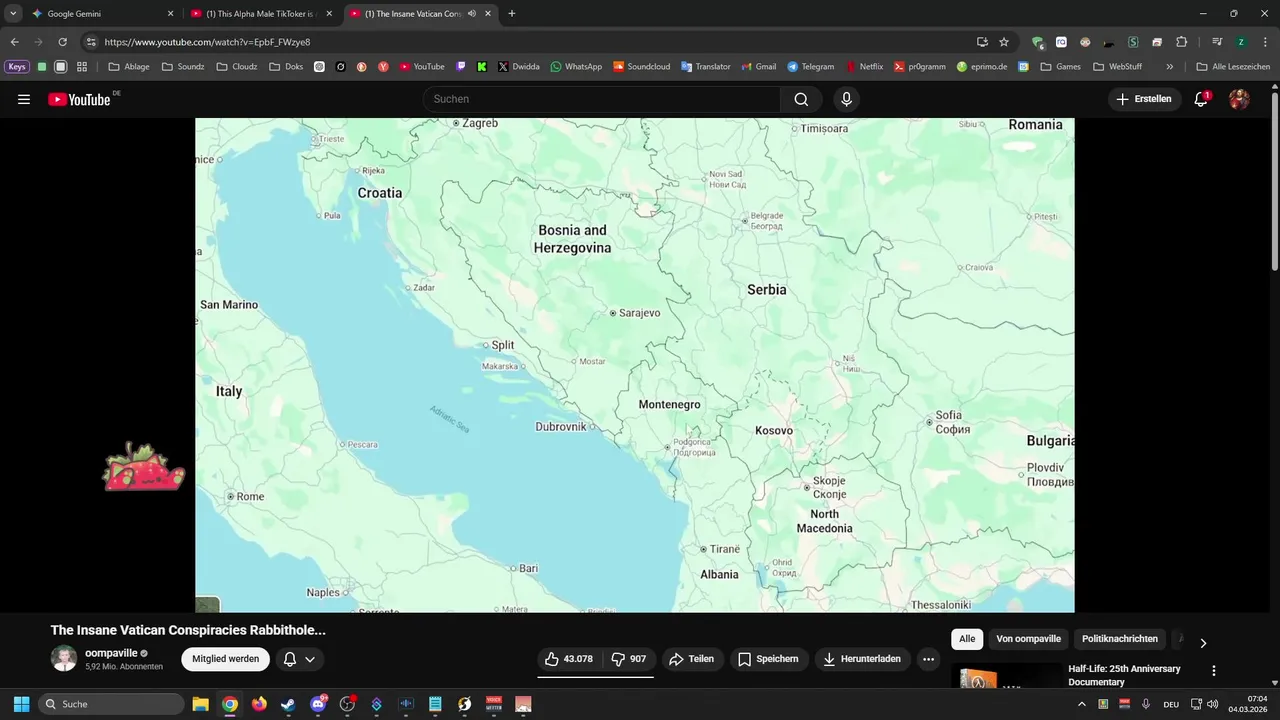Open the Alle Lesezeichen folder

coord(1233,67)
